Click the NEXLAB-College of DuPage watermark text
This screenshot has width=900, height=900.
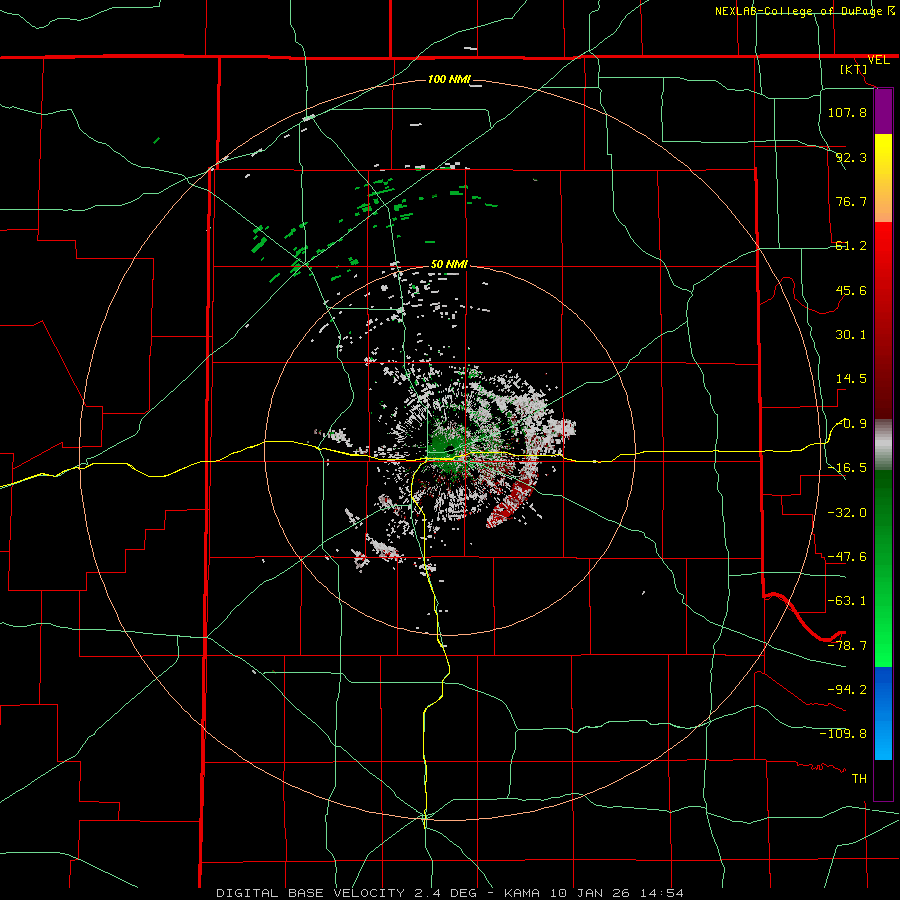point(800,11)
